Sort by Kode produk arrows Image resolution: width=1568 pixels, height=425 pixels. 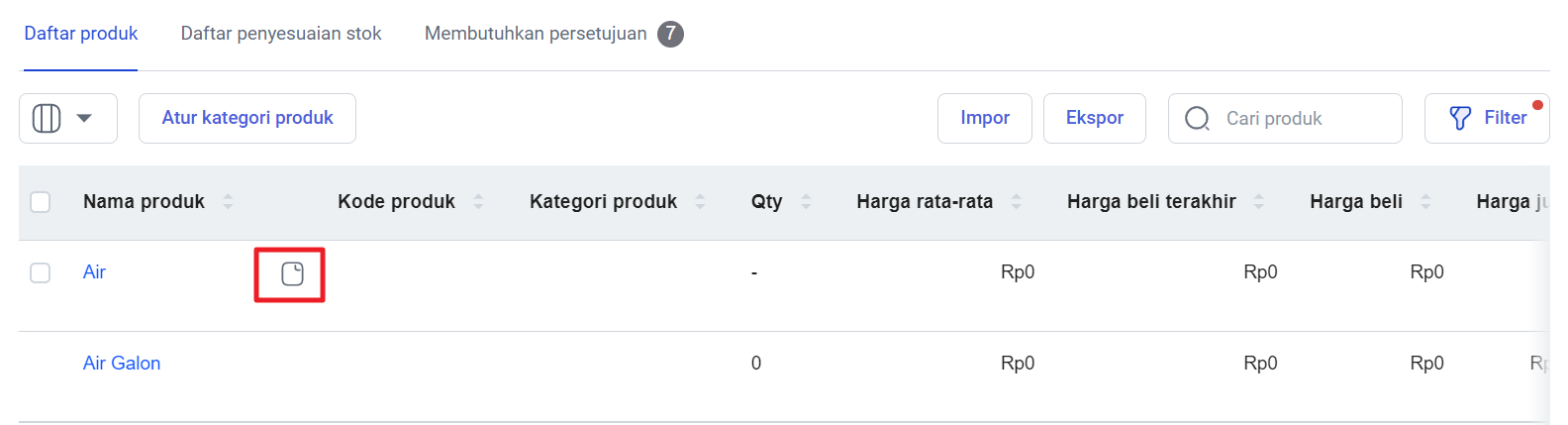[478, 201]
